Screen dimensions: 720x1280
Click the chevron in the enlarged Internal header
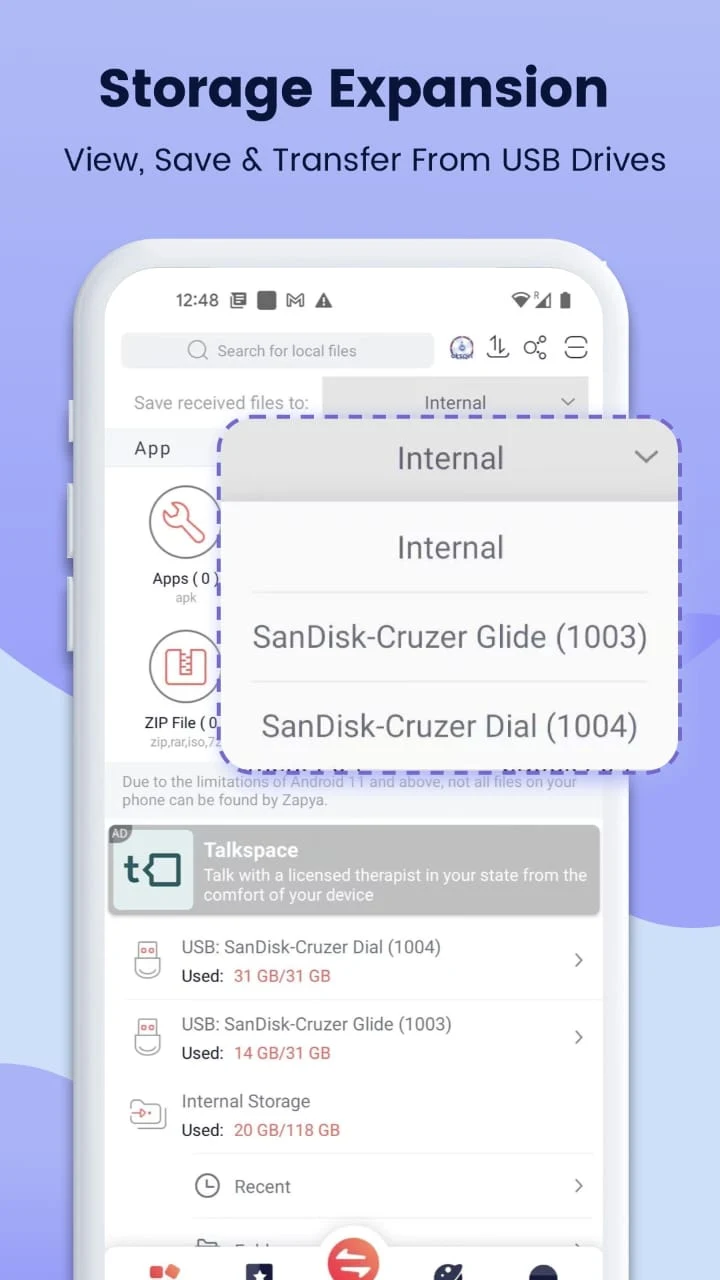[x=646, y=457]
